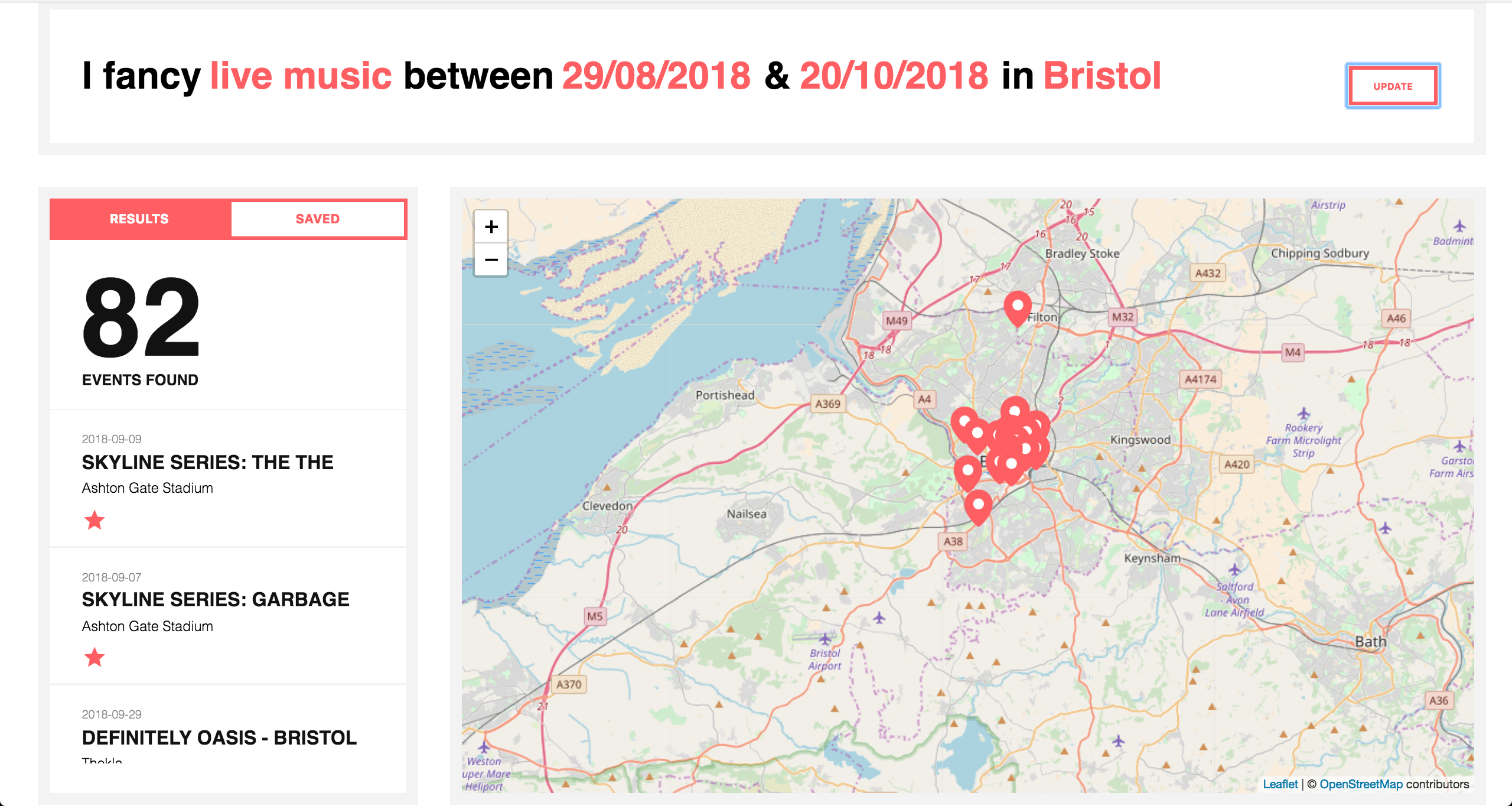Click the map pin near Filton
This screenshot has height=806, width=1512.
tap(1018, 307)
